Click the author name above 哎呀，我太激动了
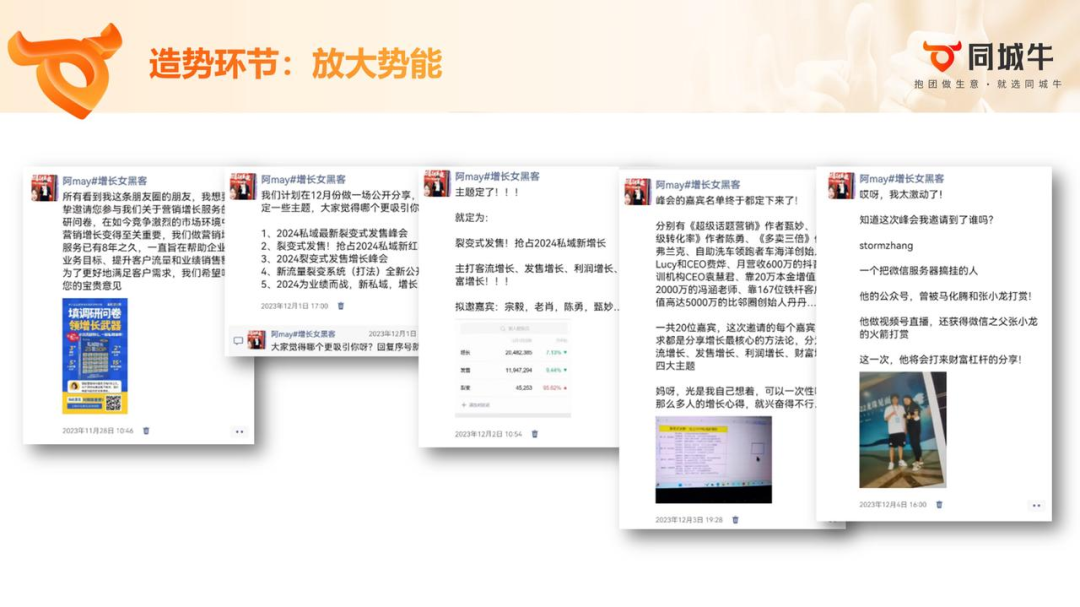 pyautogui.click(x=902, y=179)
